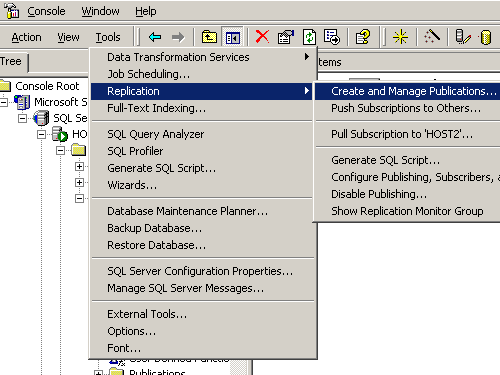Click the Help question mark icon

363,37
